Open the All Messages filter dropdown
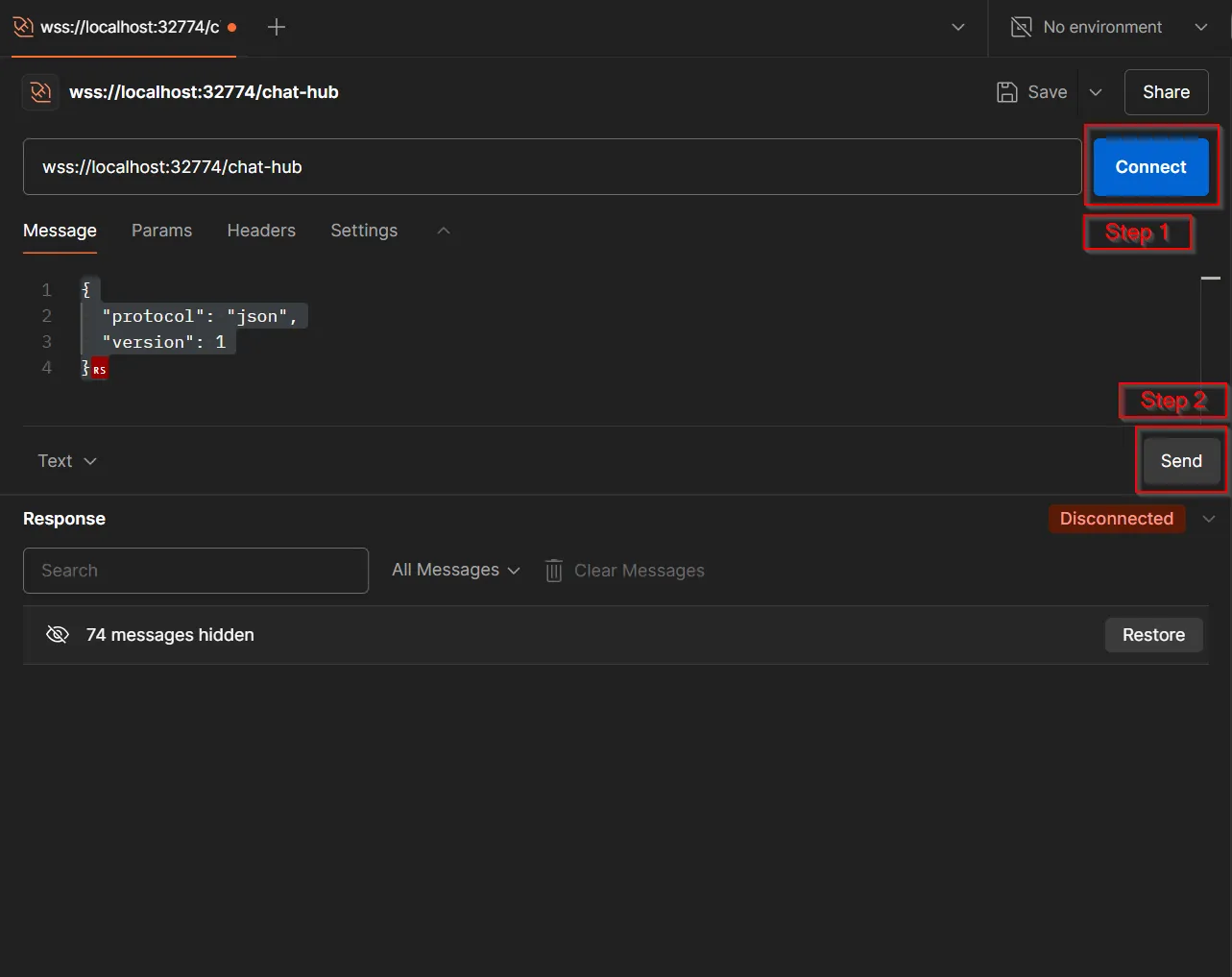 456,571
